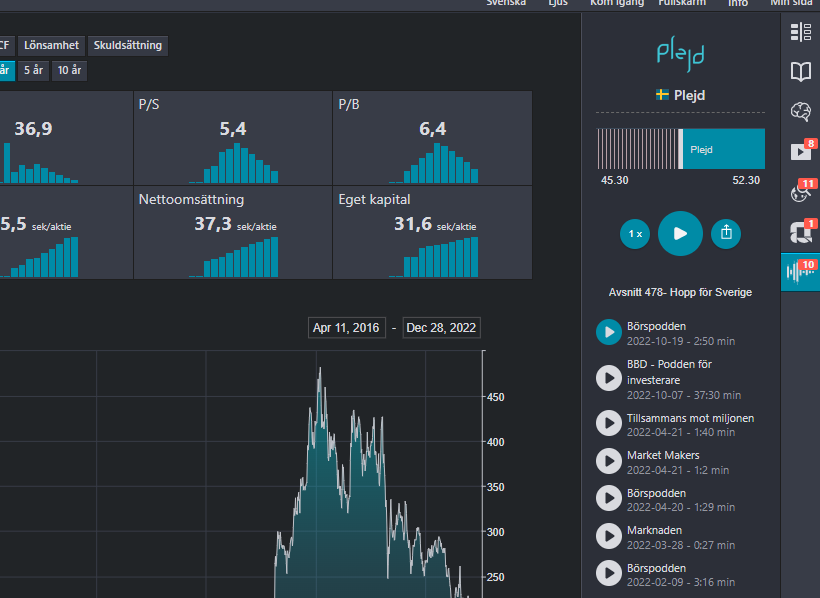Open video panel icon with badge 8
This screenshot has width=820, height=598.
(801, 151)
